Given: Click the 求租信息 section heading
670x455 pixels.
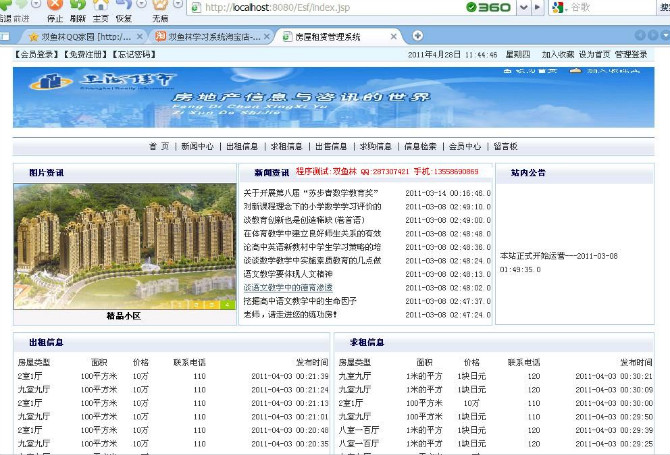Looking at the screenshot, I should (367, 343).
